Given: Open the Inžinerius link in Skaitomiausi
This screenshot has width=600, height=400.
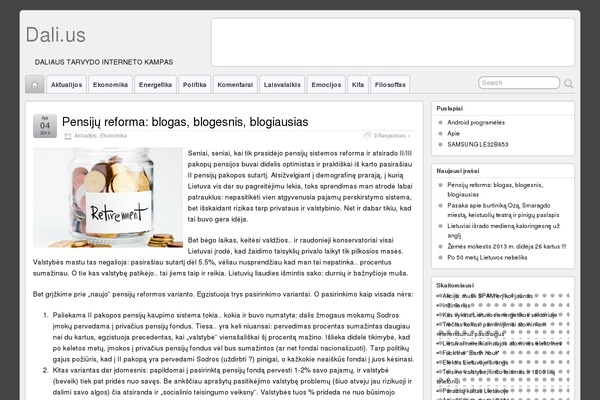Looking at the screenshot, I should pyautogui.click(x=457, y=305).
